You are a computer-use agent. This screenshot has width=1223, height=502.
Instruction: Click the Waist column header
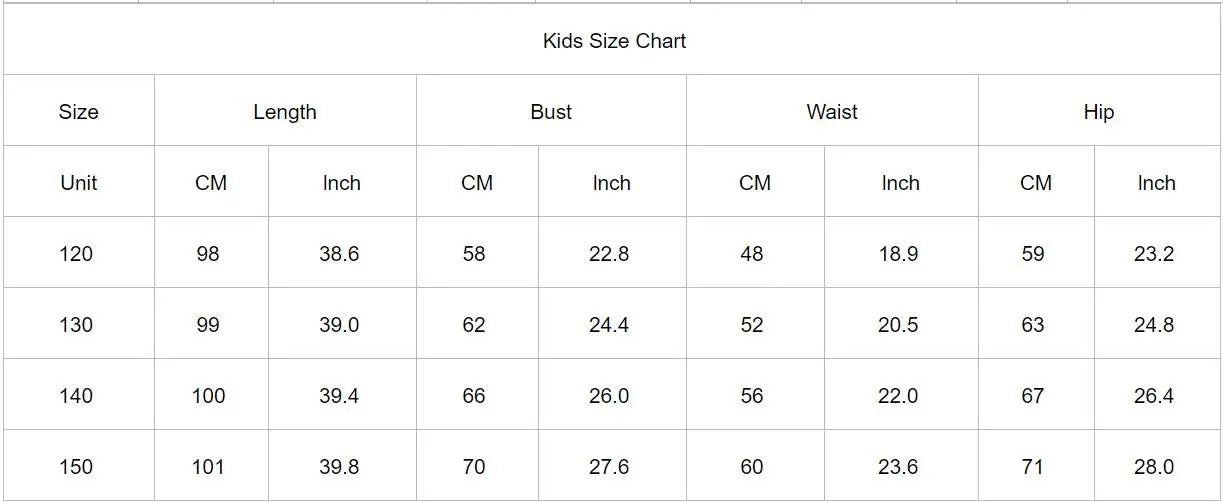[x=832, y=112]
